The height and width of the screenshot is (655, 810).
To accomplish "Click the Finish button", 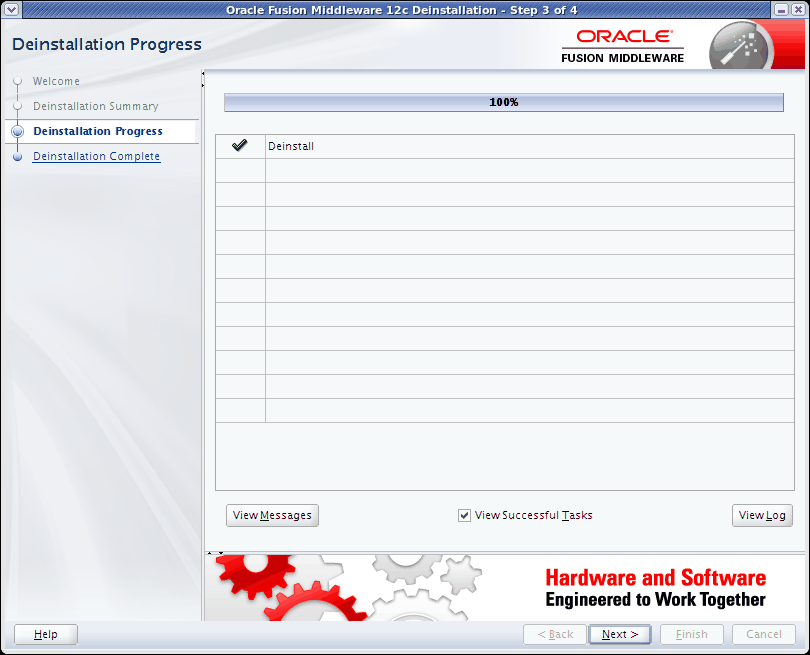I will click(692, 634).
